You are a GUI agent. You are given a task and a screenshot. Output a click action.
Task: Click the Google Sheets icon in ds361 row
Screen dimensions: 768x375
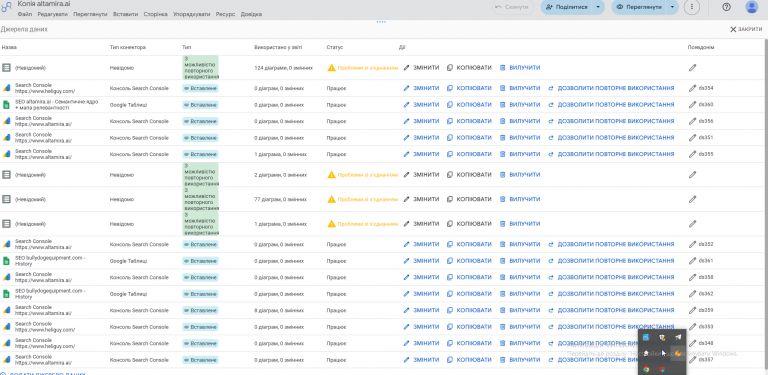[6, 261]
